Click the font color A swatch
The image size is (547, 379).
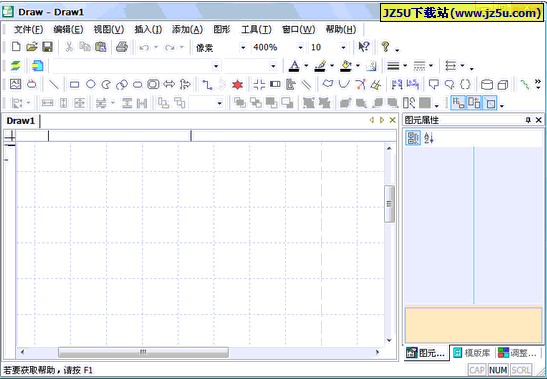[x=294, y=66]
